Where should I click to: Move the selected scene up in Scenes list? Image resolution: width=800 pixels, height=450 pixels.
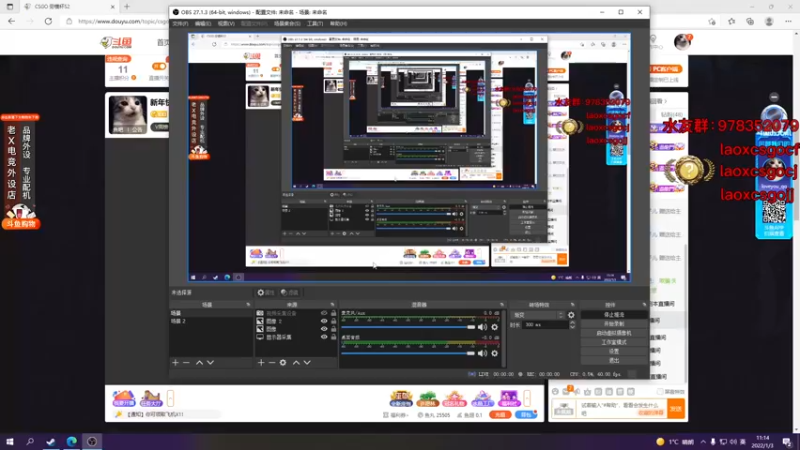[x=199, y=363]
